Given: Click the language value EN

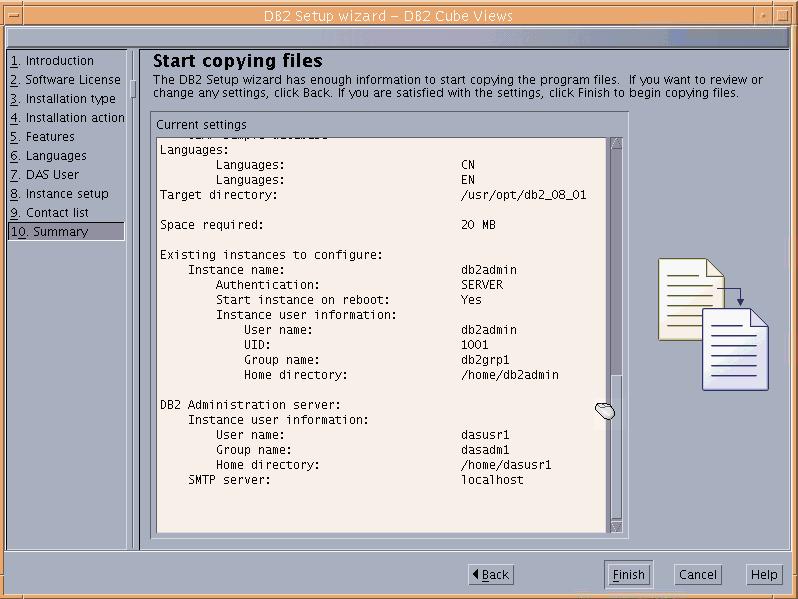Looking at the screenshot, I should tap(468, 180).
